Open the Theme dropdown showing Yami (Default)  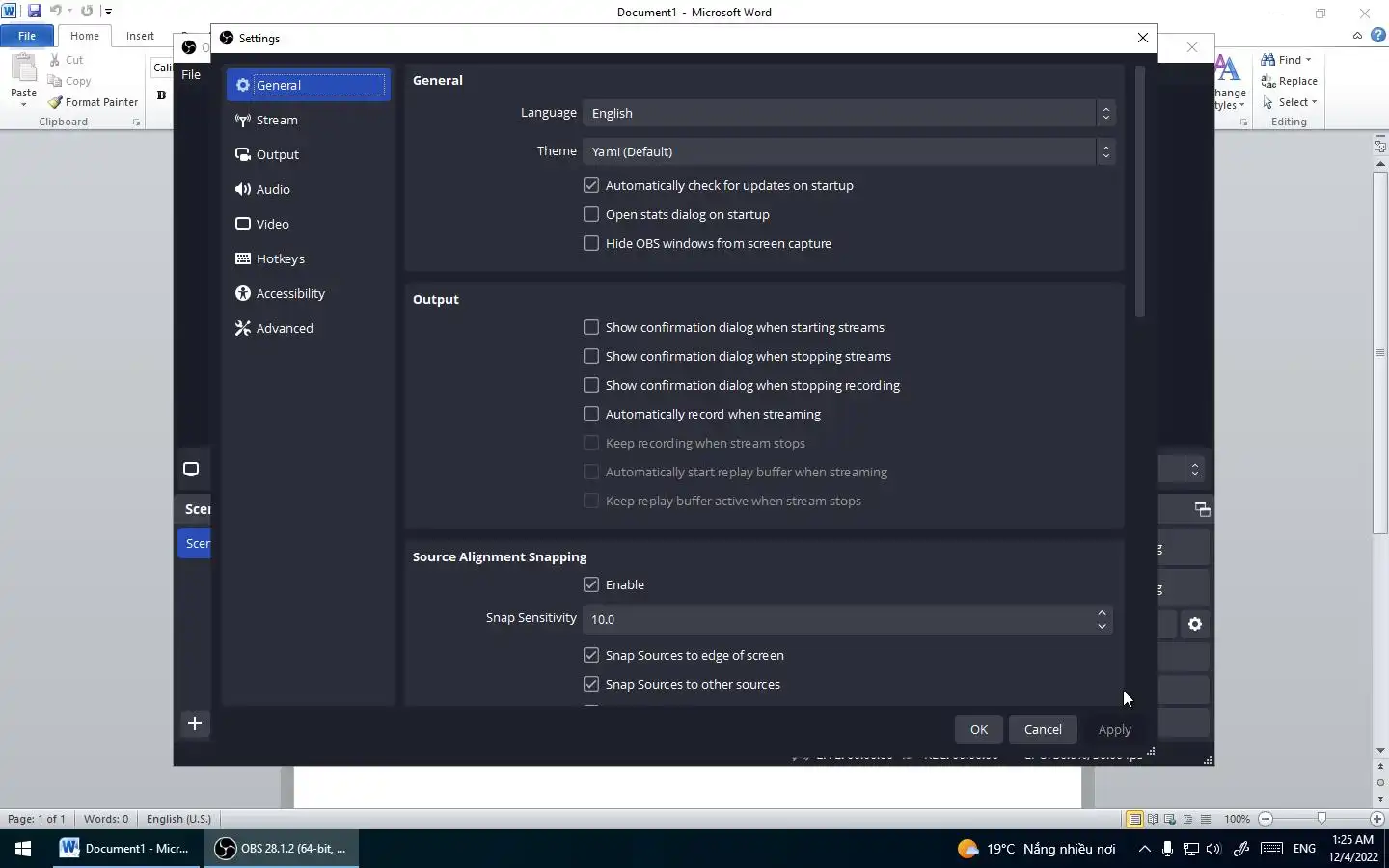[849, 151]
